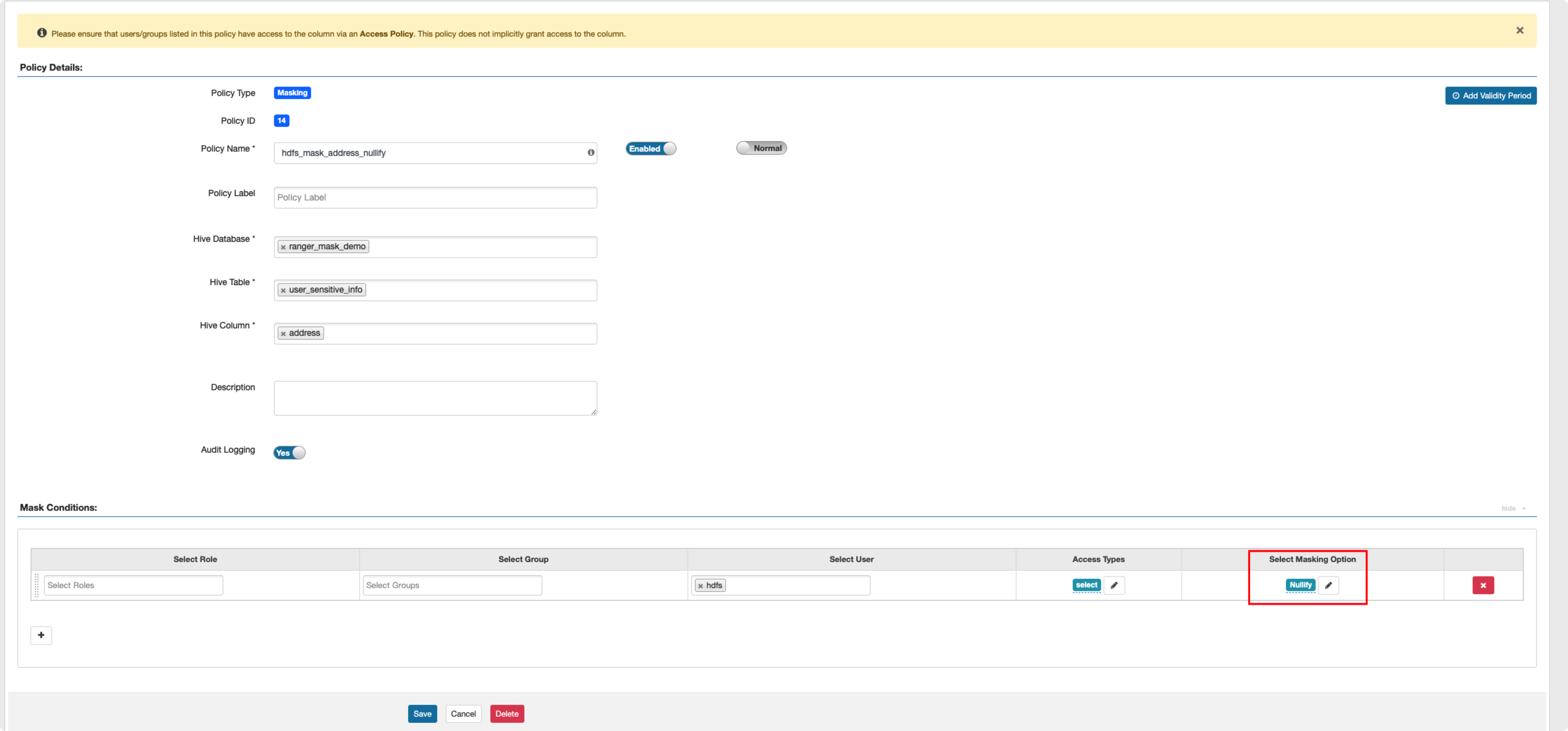Viewport: 1568px width, 731px height.
Task: Dismiss the yellow info banner
Action: click(1519, 30)
